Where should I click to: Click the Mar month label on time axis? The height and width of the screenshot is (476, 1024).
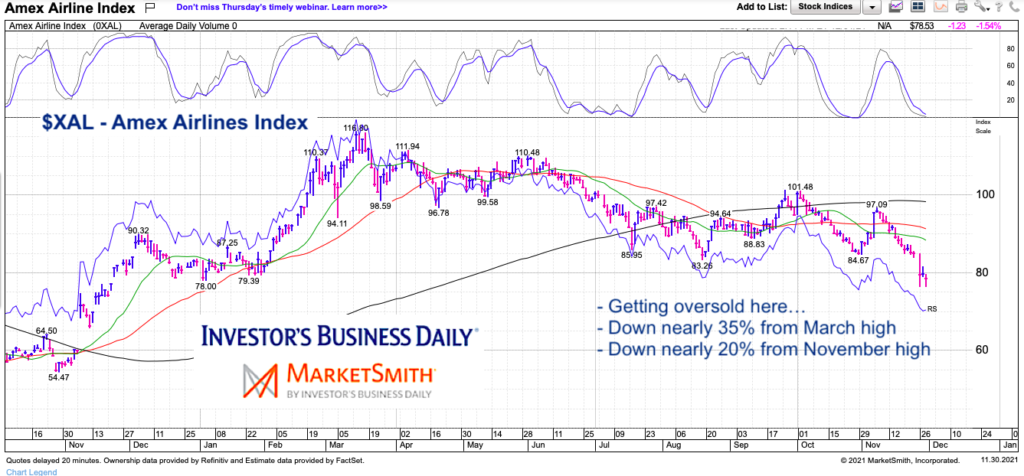338,443
